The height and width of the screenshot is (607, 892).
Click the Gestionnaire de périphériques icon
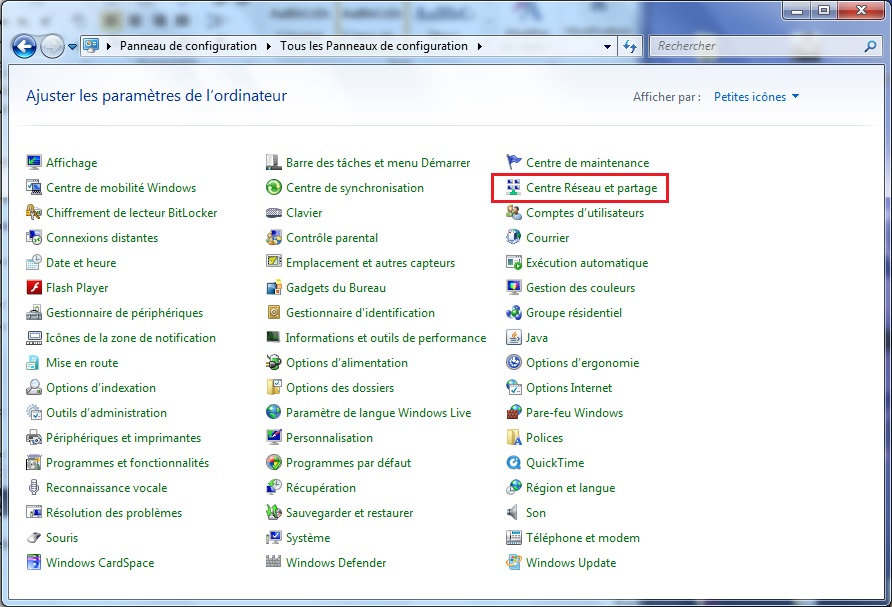click(34, 312)
